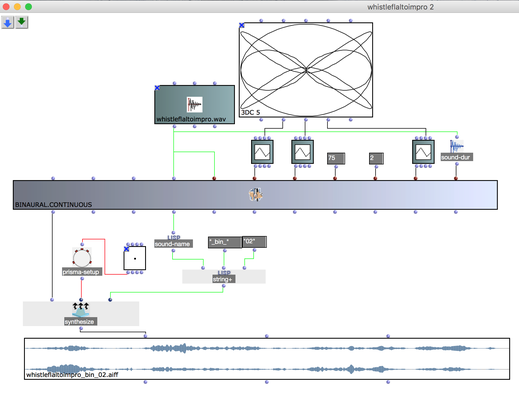Toggle the lock on the small dot box
The width and height of the screenshot is (519, 396).
(126, 249)
